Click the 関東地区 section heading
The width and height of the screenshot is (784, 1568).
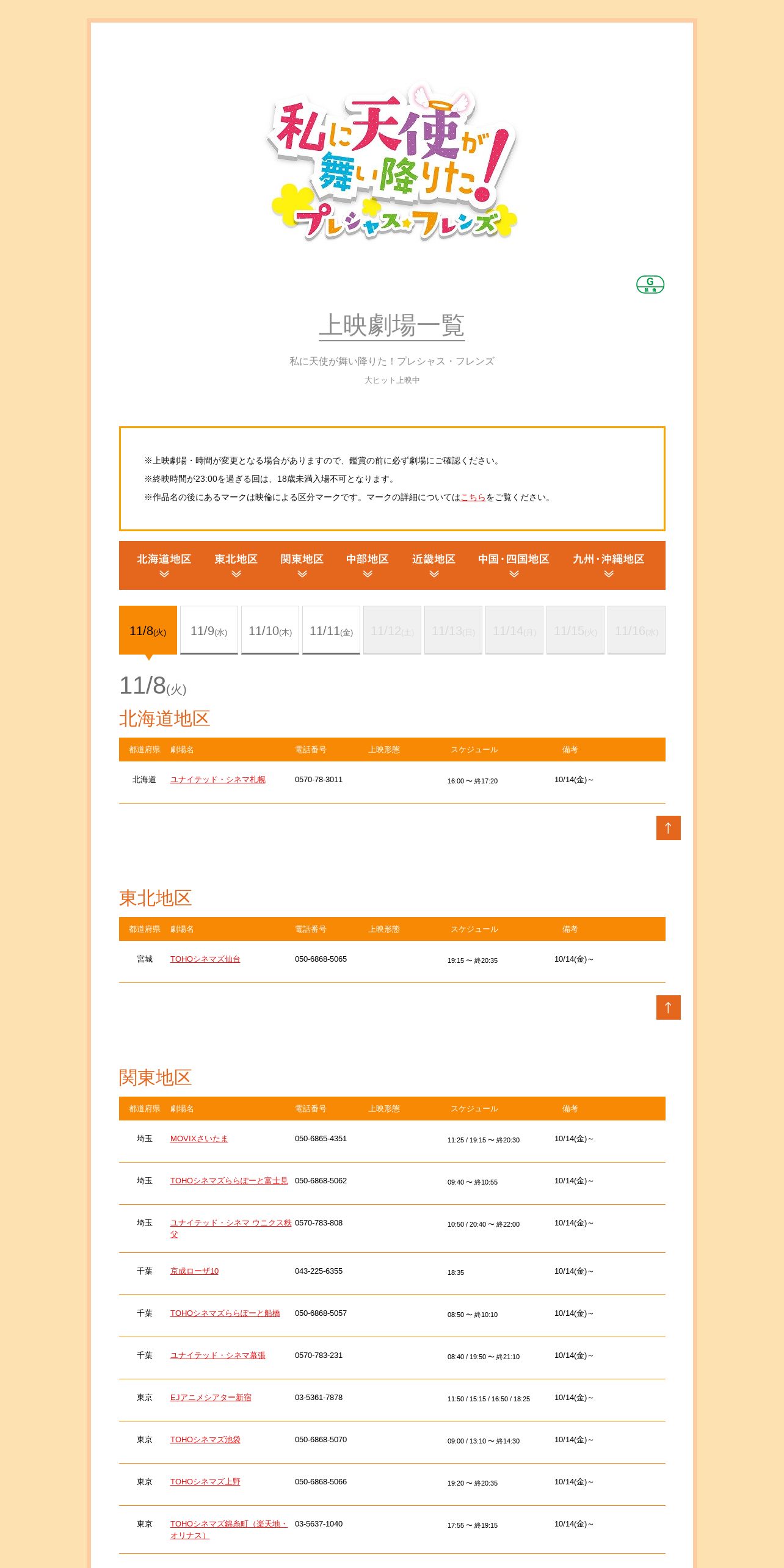tap(156, 1078)
